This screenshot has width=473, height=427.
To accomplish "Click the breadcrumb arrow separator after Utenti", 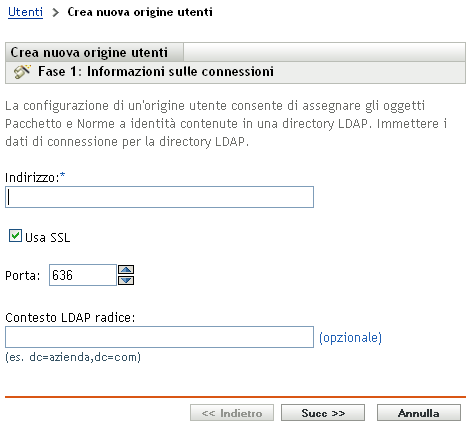I will [x=56, y=13].
